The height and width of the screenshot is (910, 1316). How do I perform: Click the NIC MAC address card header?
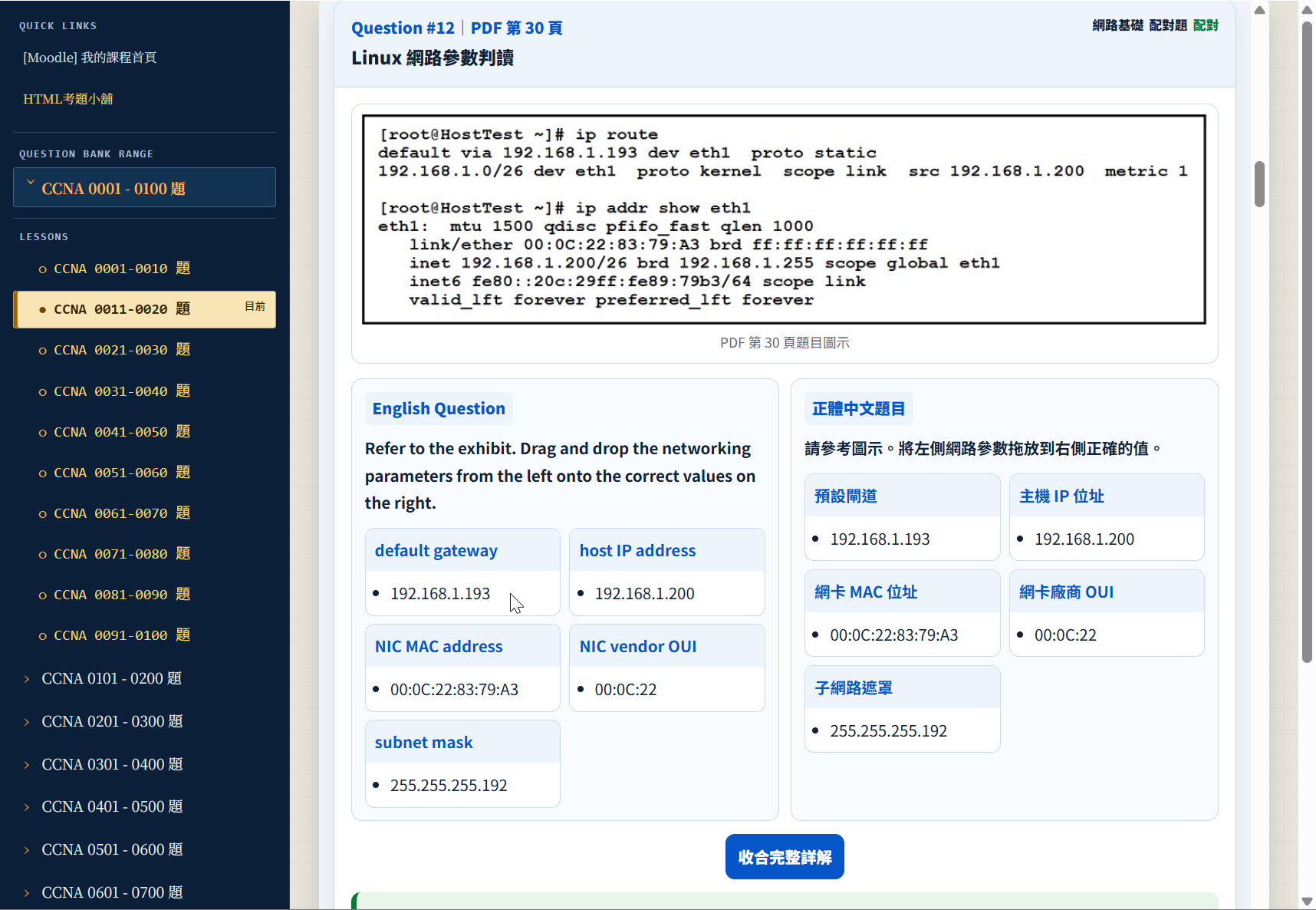[x=462, y=646]
